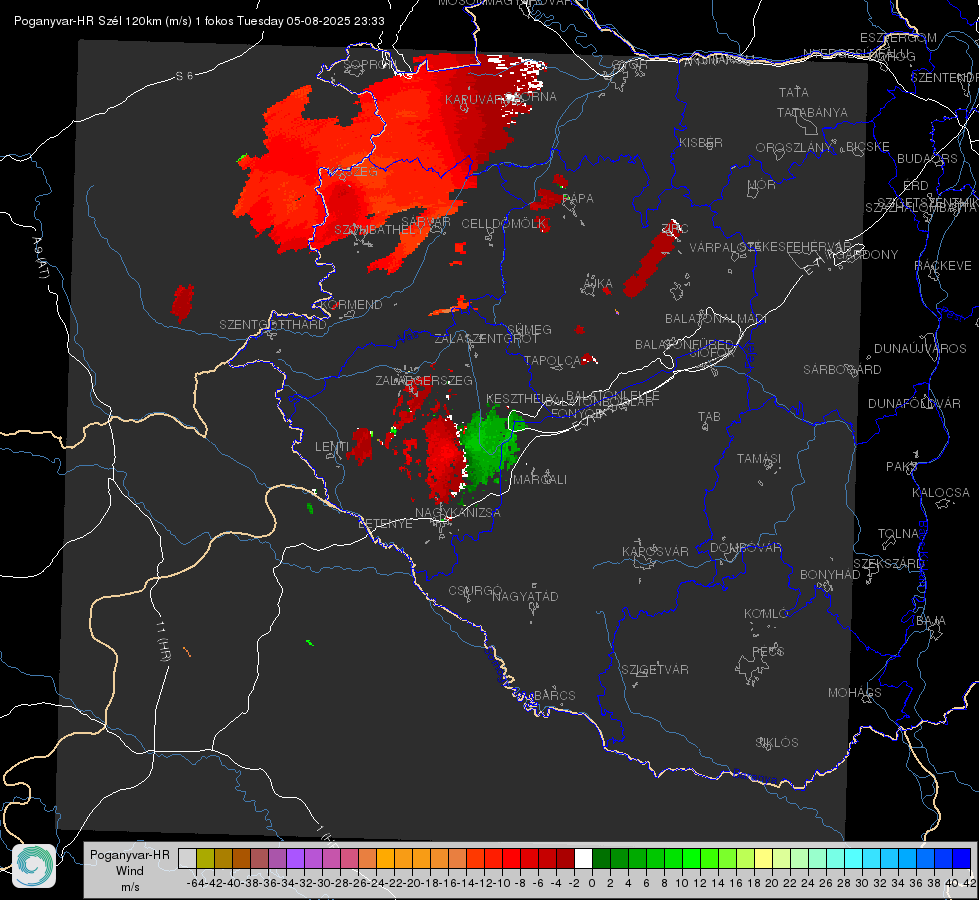Screen dimensions: 979x900
Task: Click the 'DUNAUJVAROS' city label
Action: pyautogui.click(x=920, y=349)
